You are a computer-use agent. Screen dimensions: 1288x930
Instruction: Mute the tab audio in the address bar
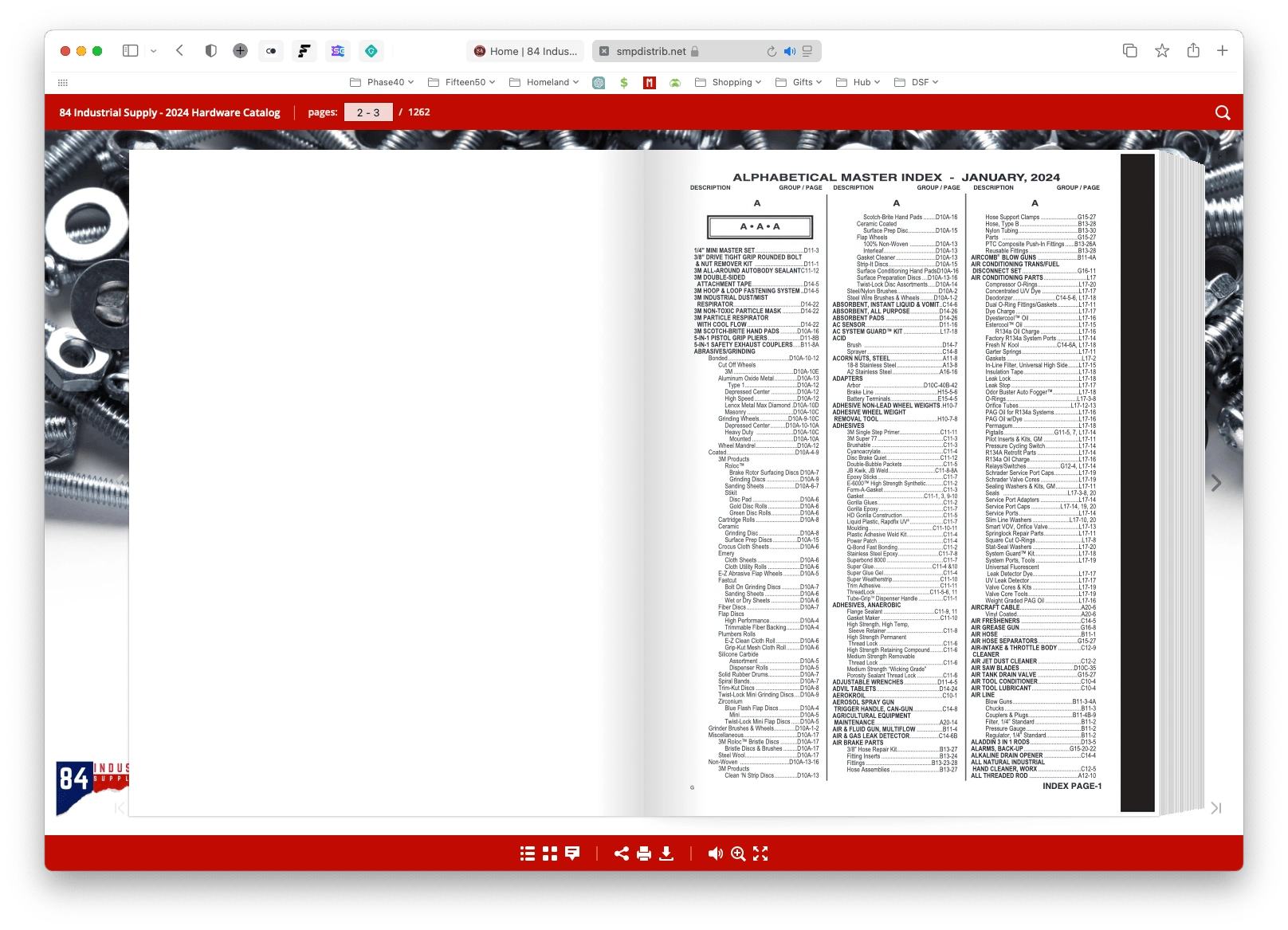click(789, 51)
